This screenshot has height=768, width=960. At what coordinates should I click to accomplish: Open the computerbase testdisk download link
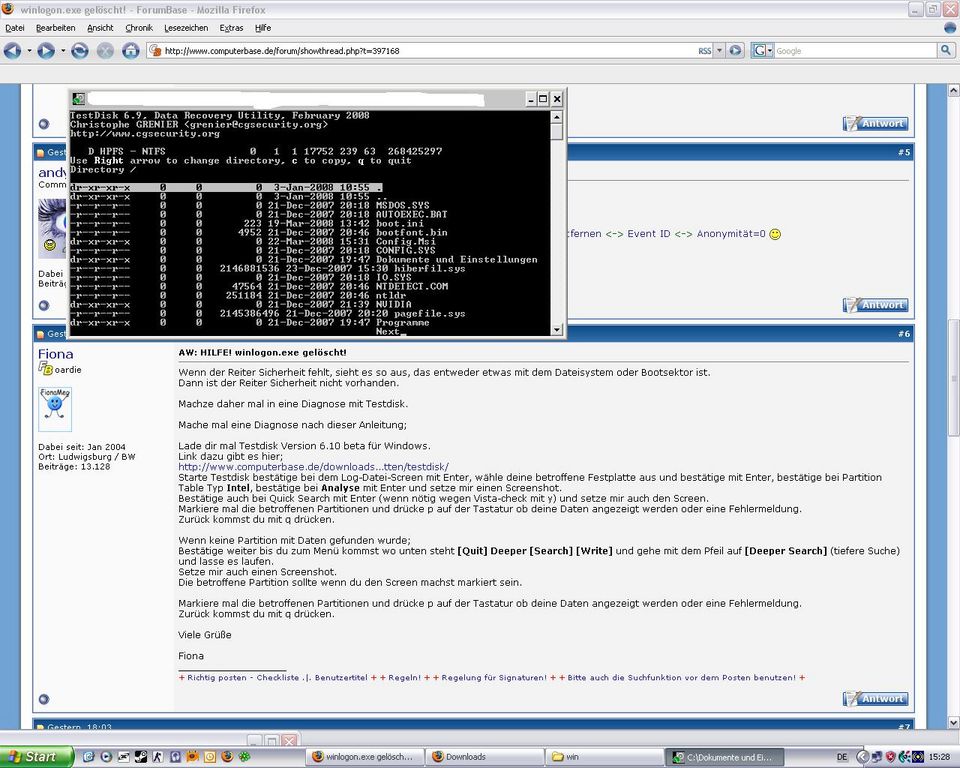click(313, 467)
